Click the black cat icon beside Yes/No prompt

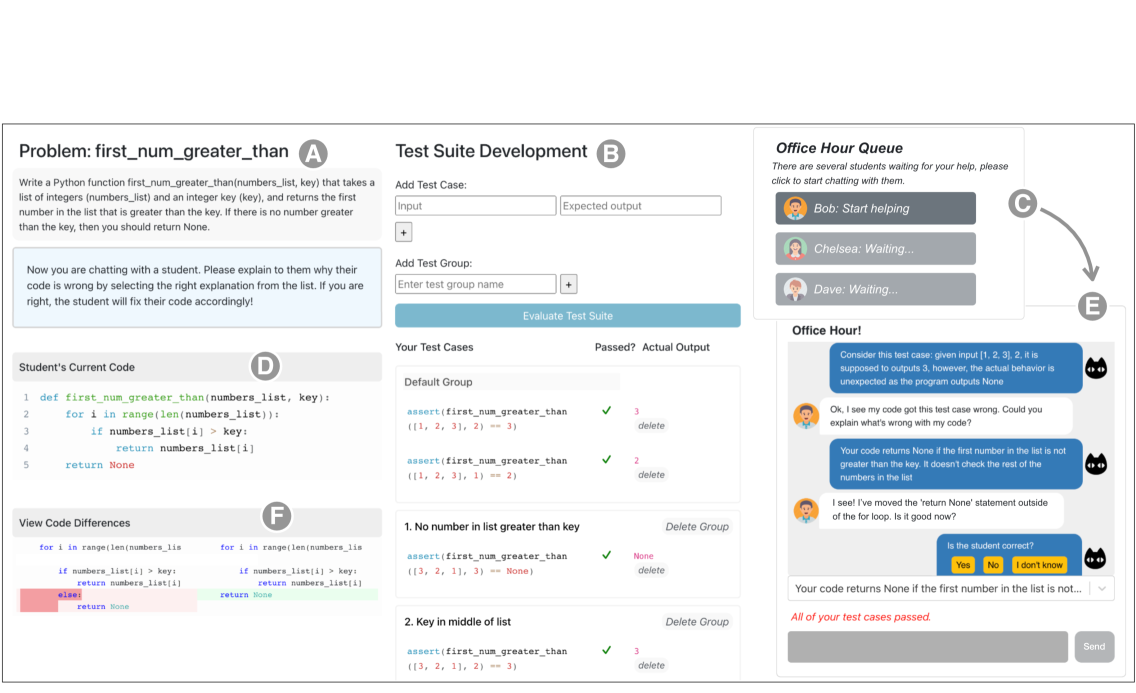click(x=1096, y=558)
